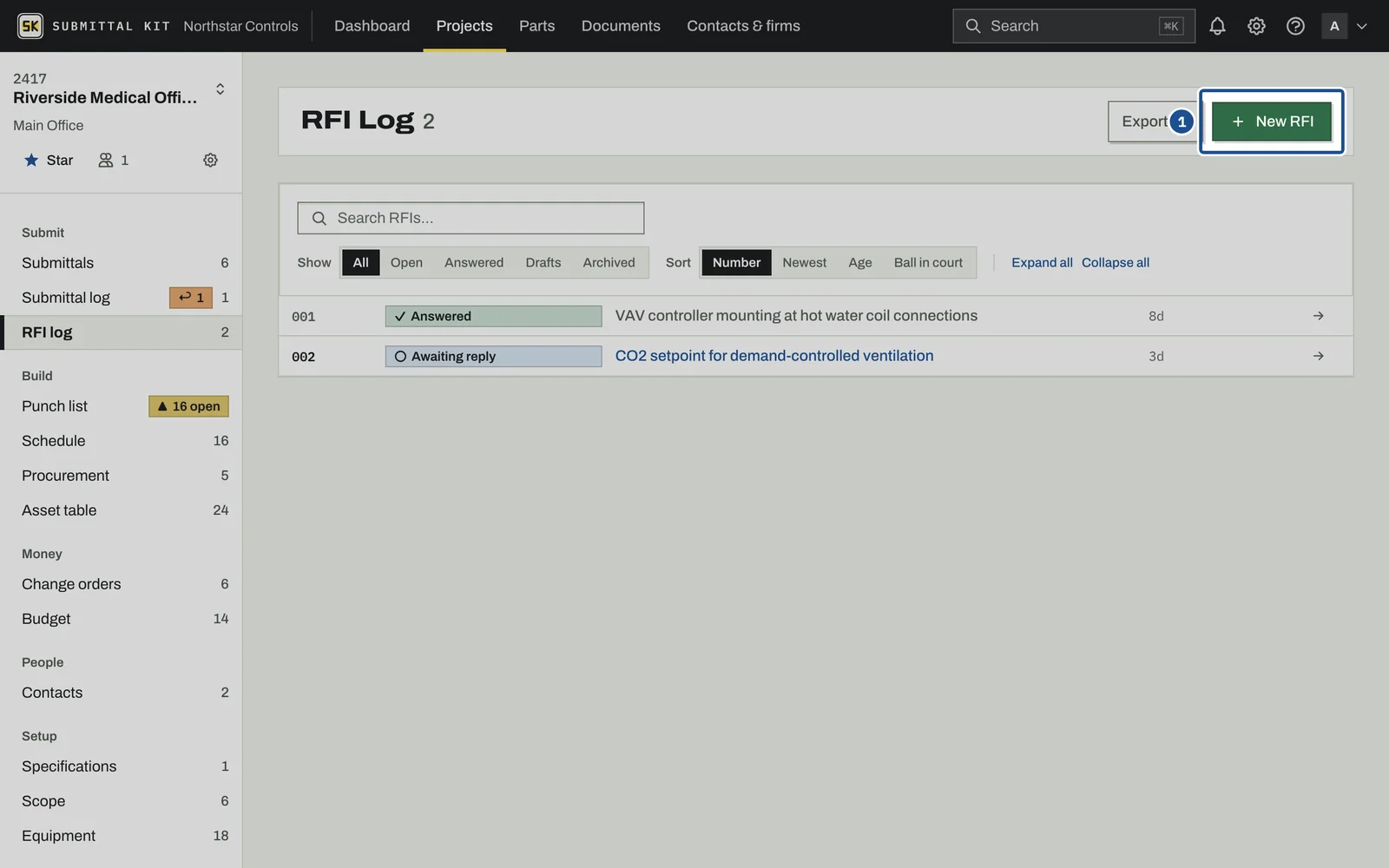Open the account avatar A
Image resolution: width=1389 pixels, height=868 pixels.
coord(1334,26)
